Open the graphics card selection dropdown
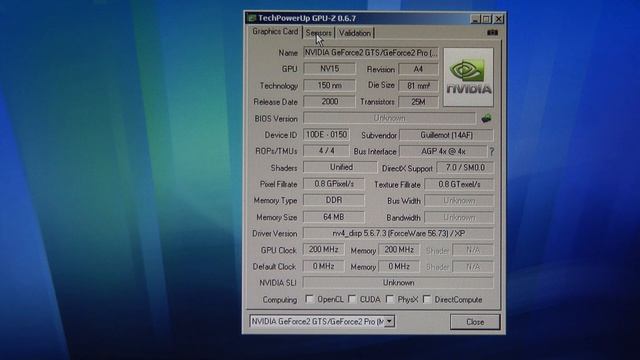Image resolution: width=640 pixels, height=360 pixels. (389, 321)
